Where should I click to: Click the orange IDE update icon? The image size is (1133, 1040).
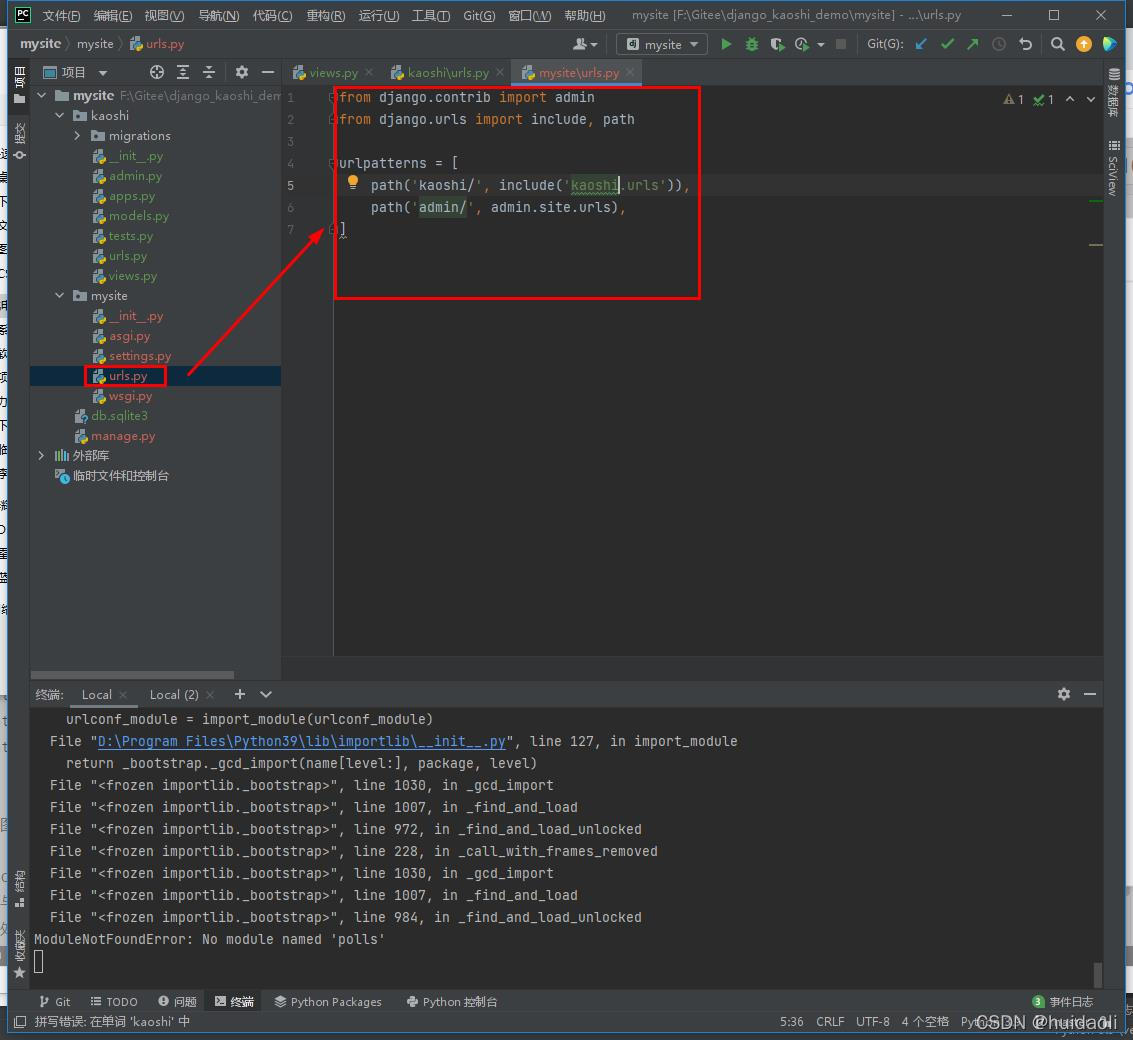coord(1083,44)
